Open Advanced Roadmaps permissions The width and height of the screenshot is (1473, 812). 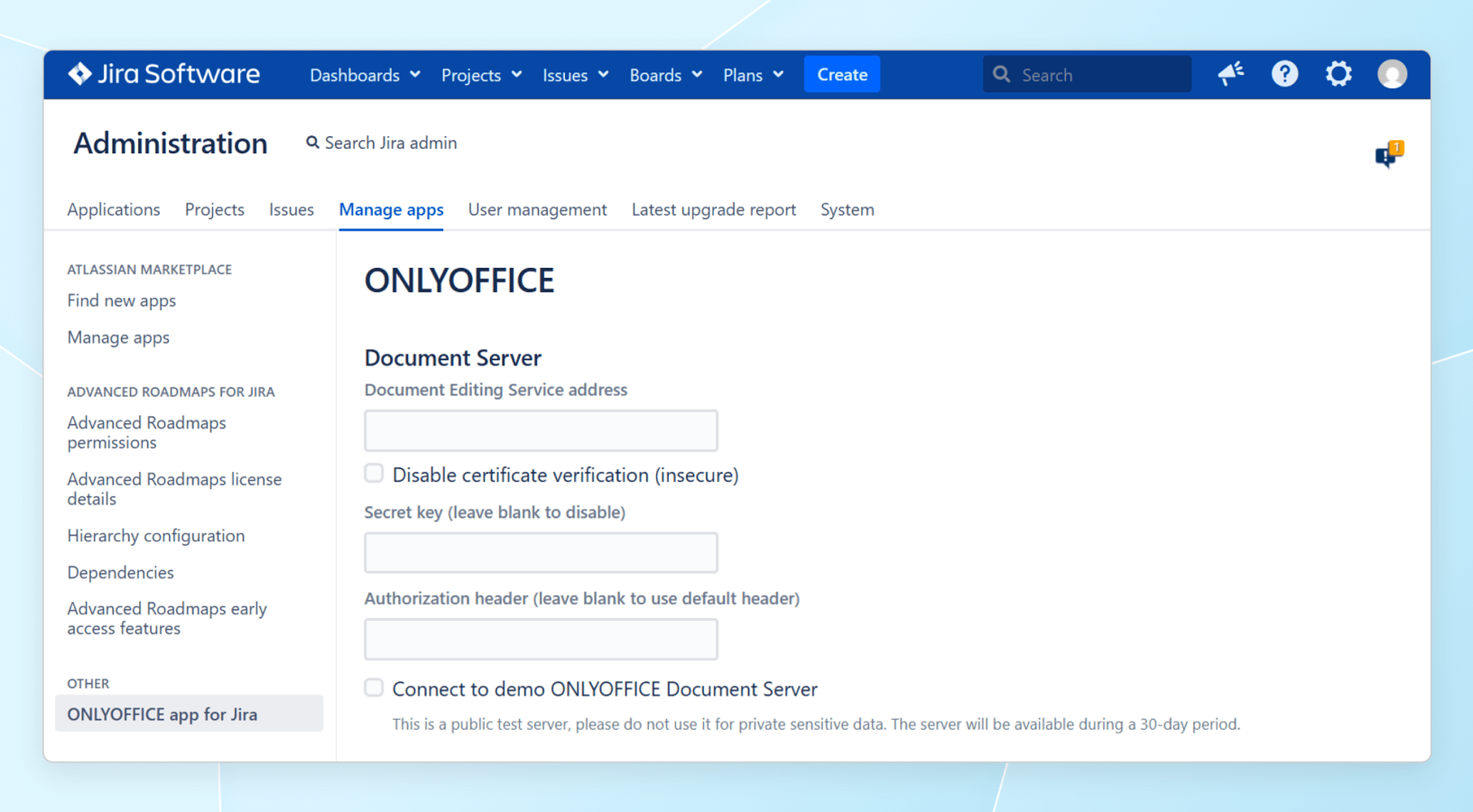146,432
